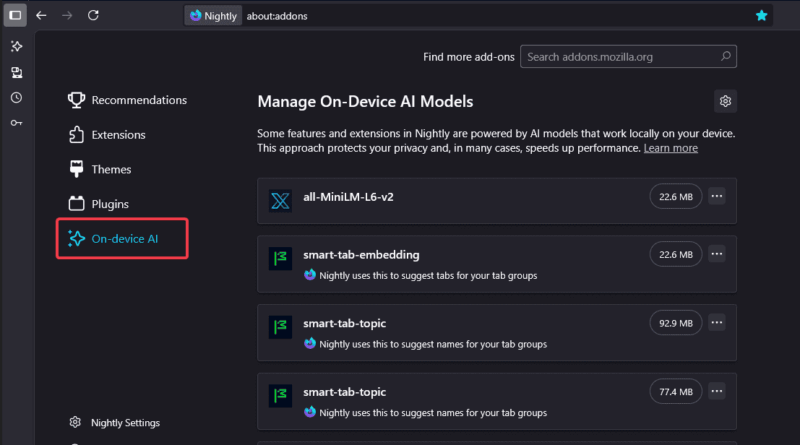Open Nightly Settings link
The height and width of the screenshot is (445, 800).
click(x=125, y=423)
